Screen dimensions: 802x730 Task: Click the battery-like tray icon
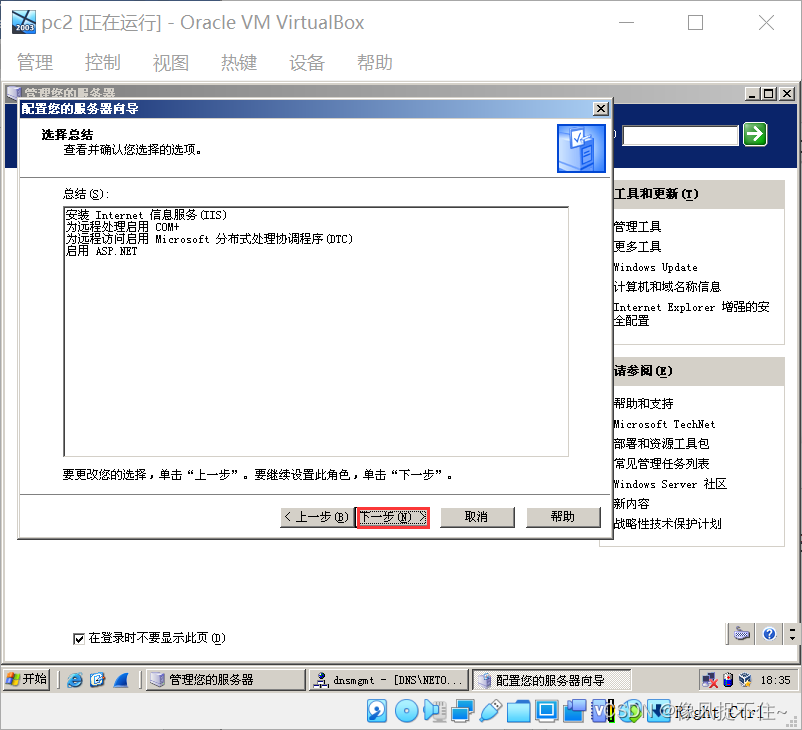pos(728,680)
